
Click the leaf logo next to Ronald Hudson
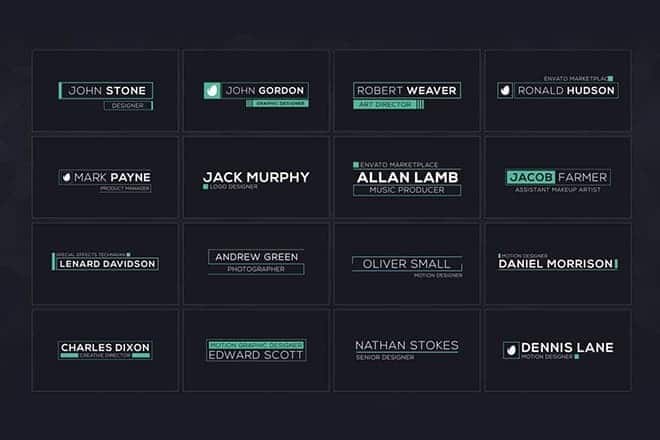(x=506, y=90)
